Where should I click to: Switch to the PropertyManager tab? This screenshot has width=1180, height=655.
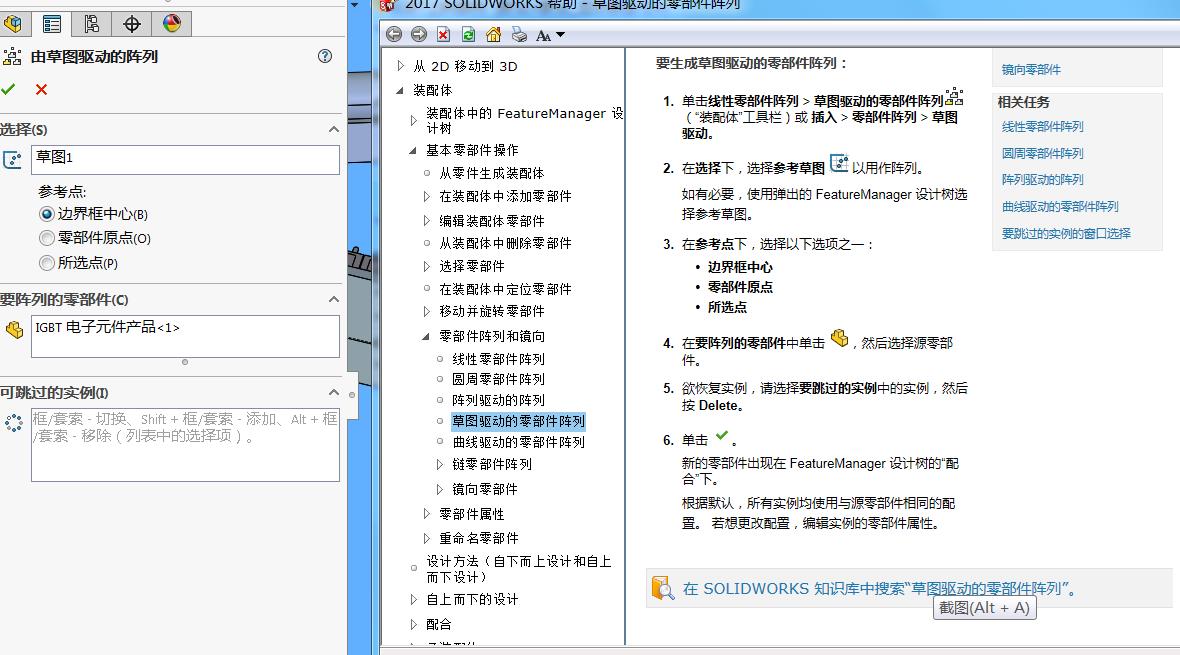pos(52,24)
